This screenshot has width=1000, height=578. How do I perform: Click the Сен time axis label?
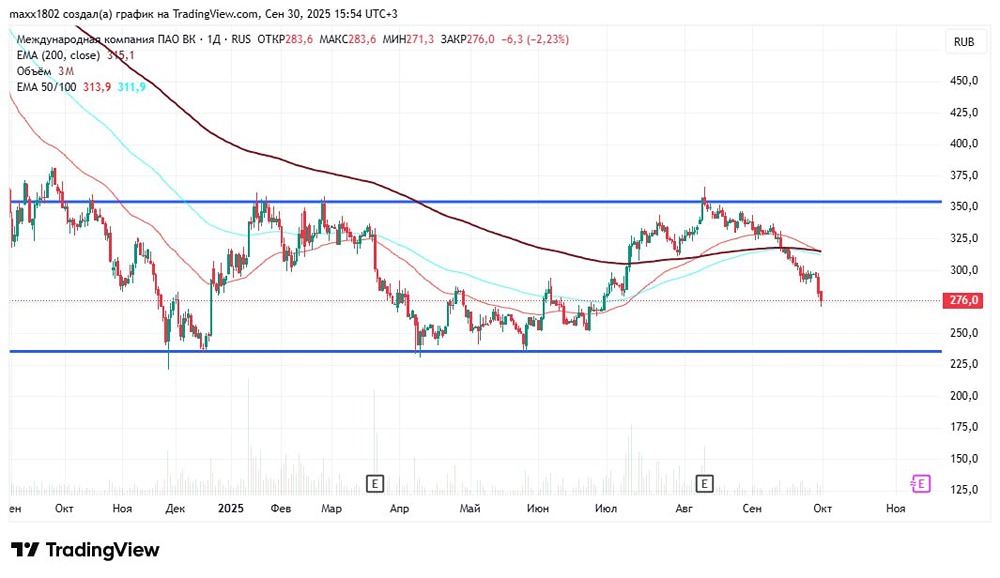pyautogui.click(x=752, y=508)
